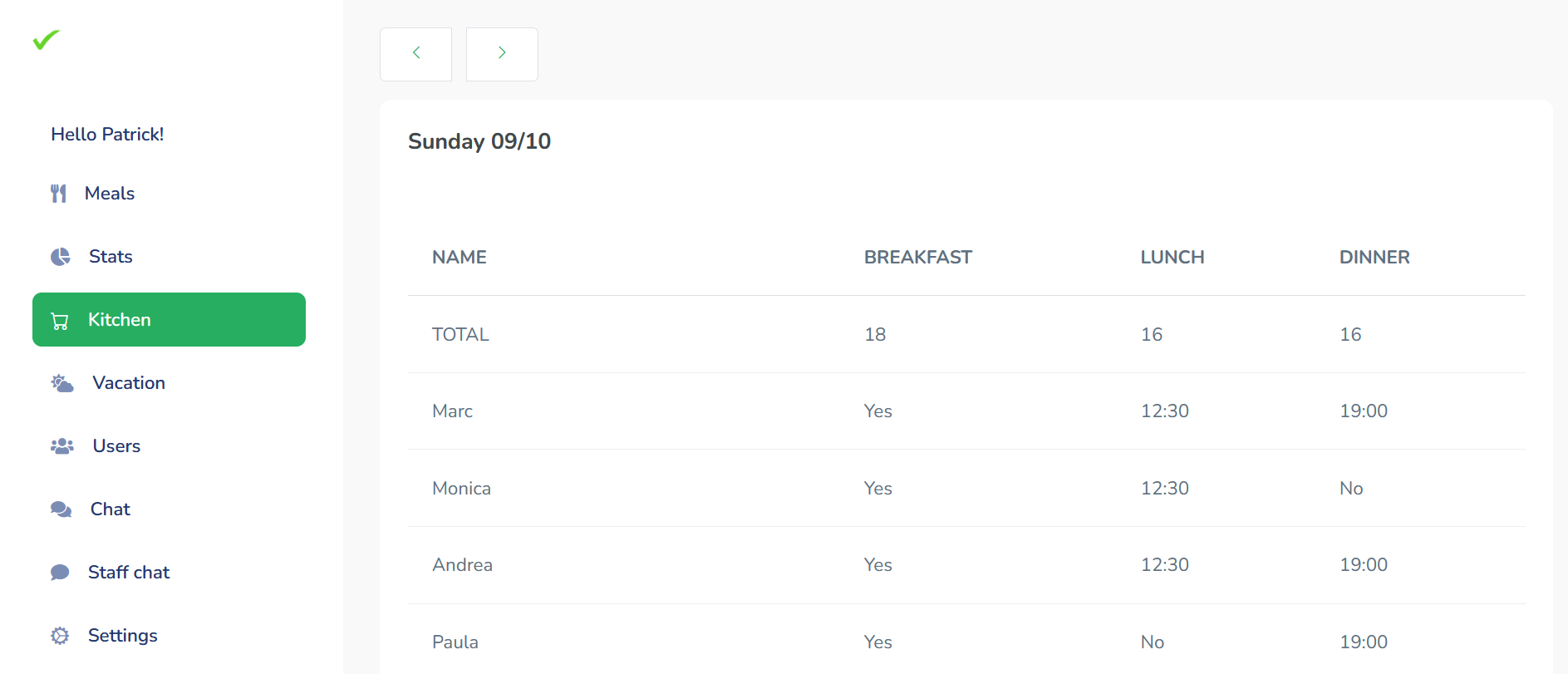Screen dimensions: 1568x674
Task: Open the Users section
Action: click(116, 446)
